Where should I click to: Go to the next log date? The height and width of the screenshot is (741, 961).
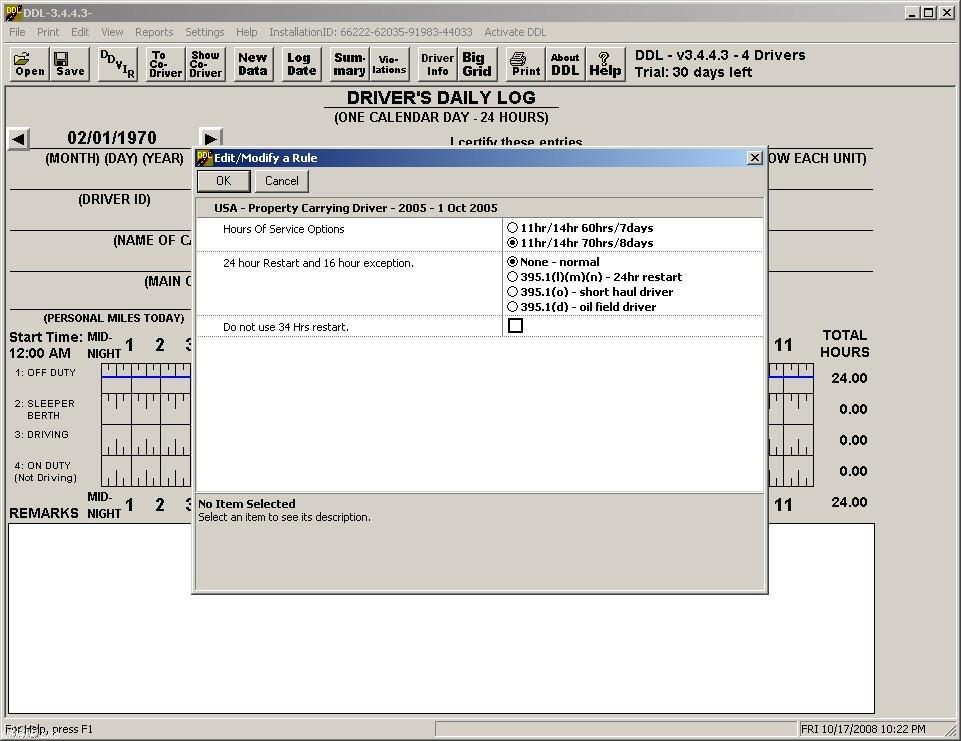210,139
